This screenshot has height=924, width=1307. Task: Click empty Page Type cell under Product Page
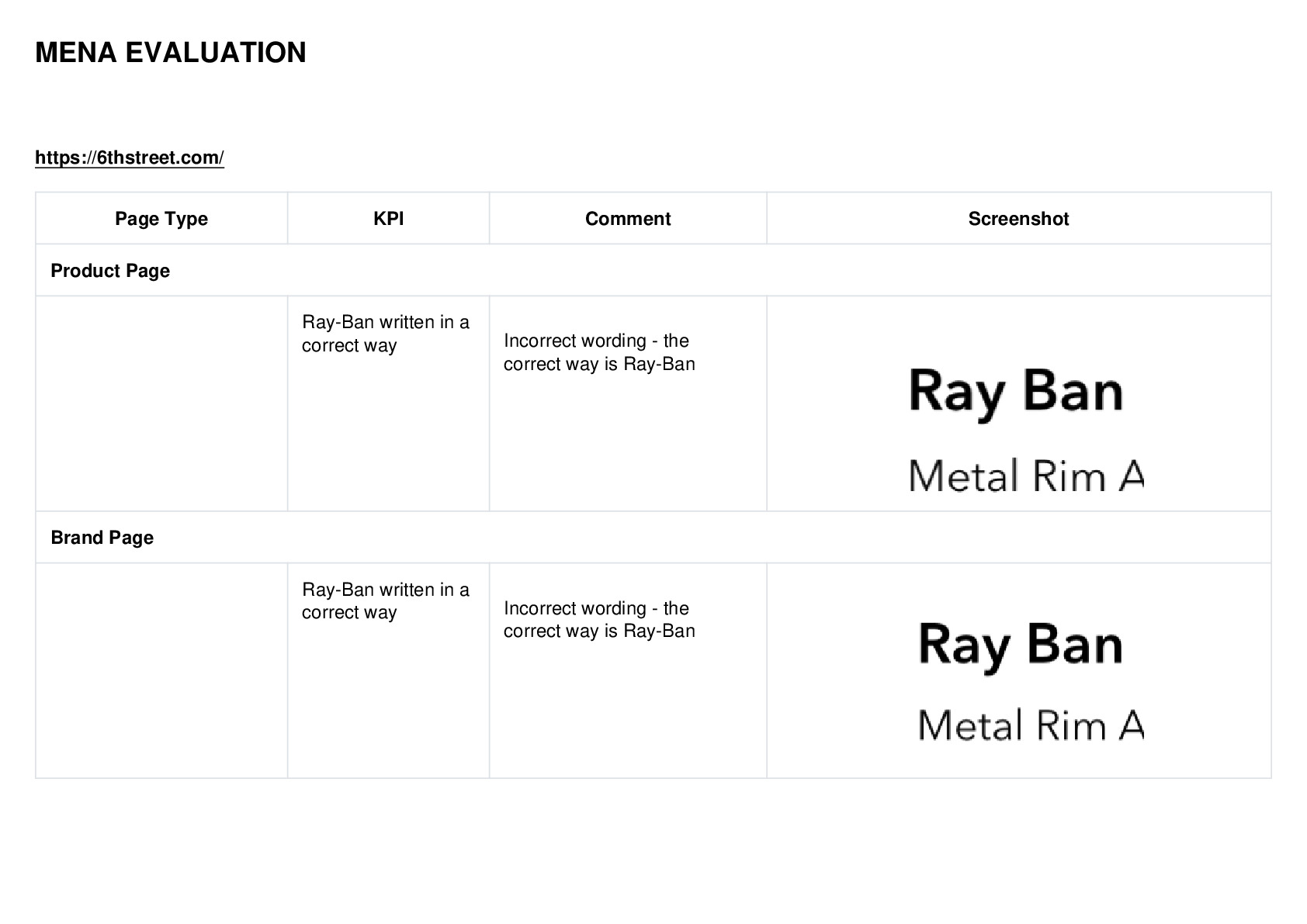point(161,403)
